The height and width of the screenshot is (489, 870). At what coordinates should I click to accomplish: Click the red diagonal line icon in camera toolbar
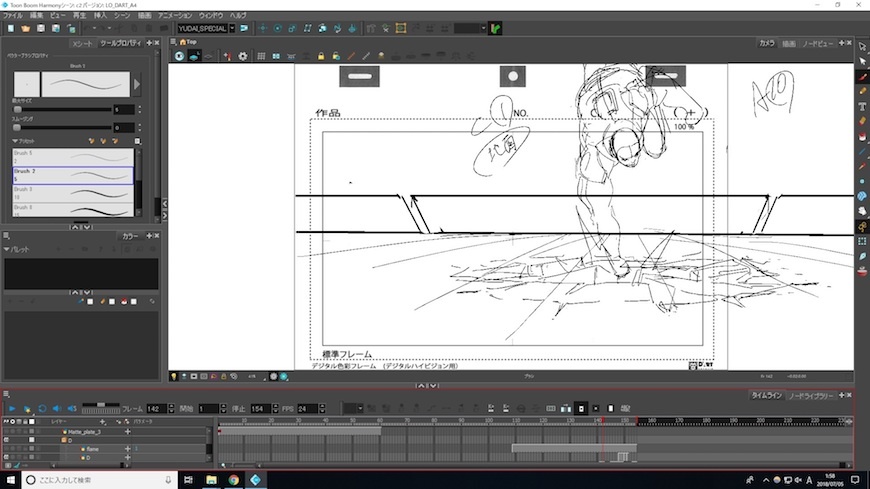(351, 56)
